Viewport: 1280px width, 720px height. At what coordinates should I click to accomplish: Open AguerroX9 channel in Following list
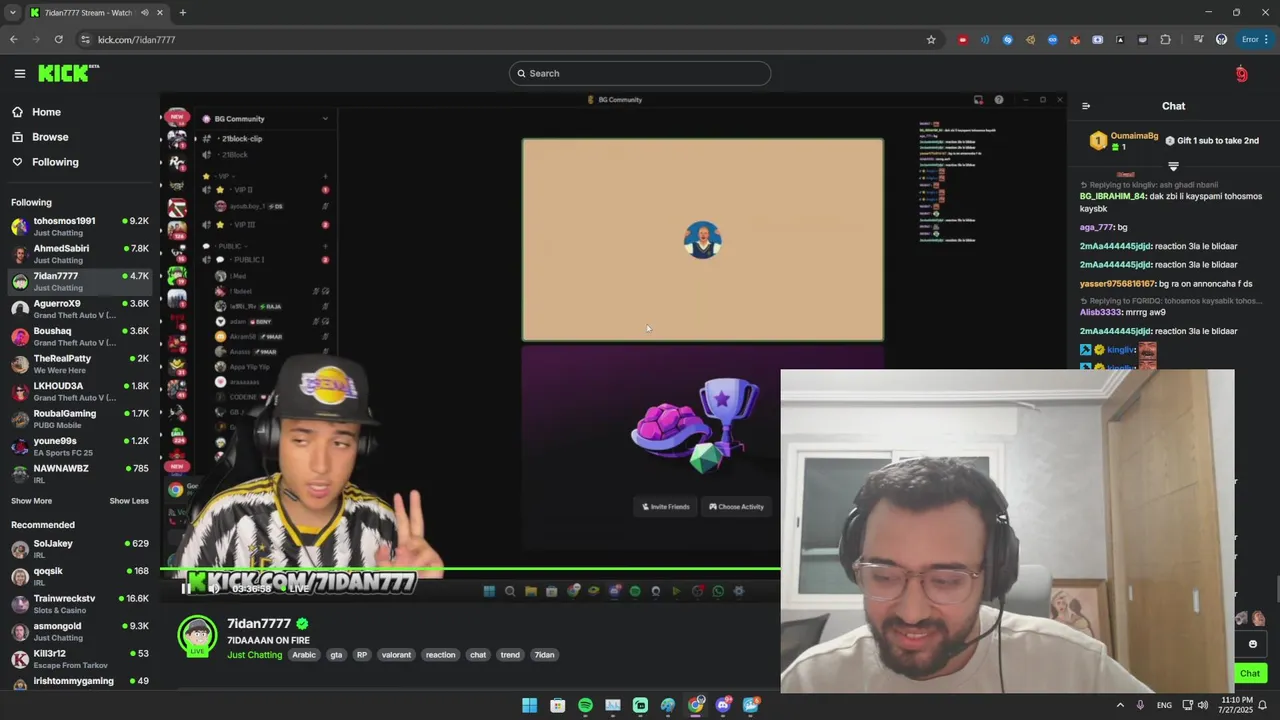click(80, 309)
